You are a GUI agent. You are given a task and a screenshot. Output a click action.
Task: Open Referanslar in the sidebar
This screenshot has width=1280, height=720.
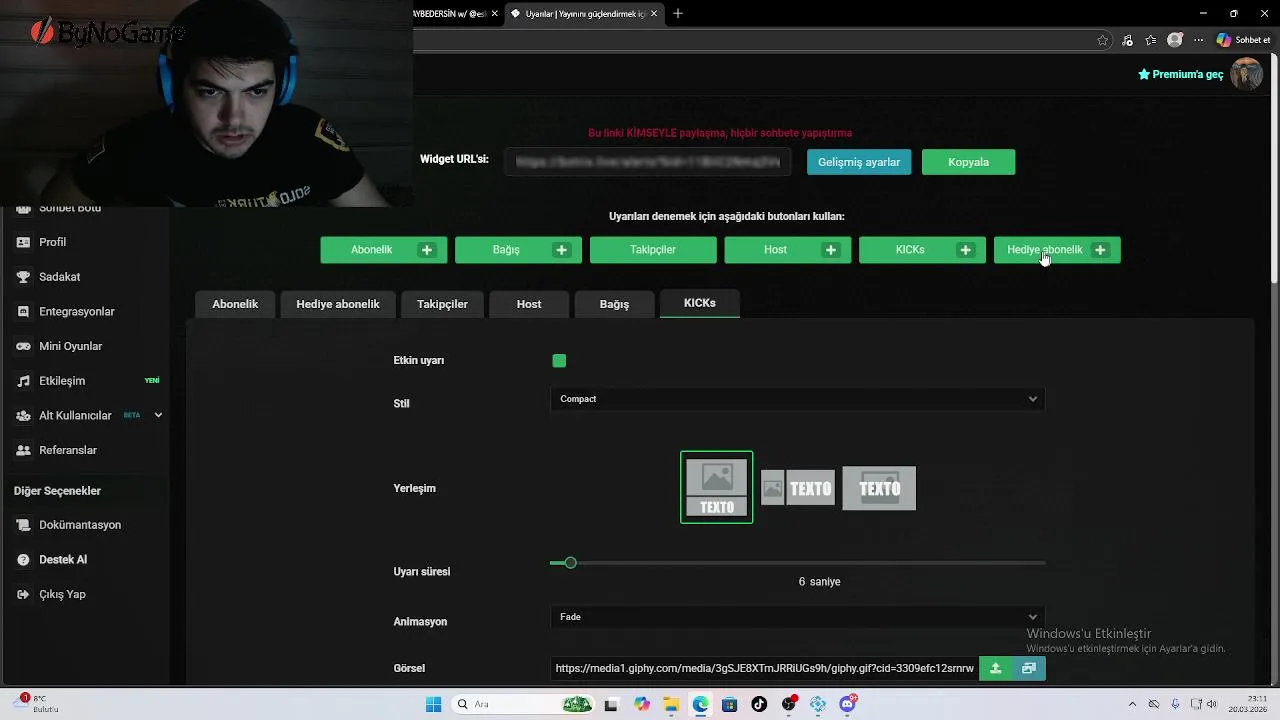[67, 450]
